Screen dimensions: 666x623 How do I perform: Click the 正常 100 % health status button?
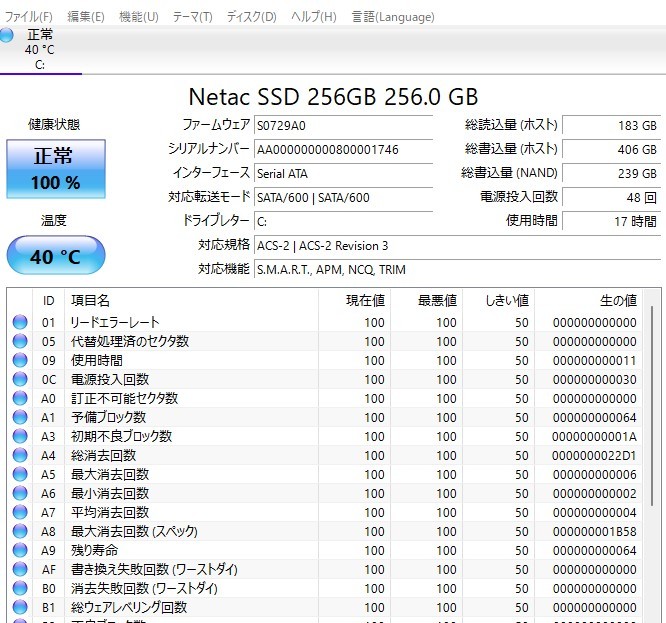[x=56, y=168]
